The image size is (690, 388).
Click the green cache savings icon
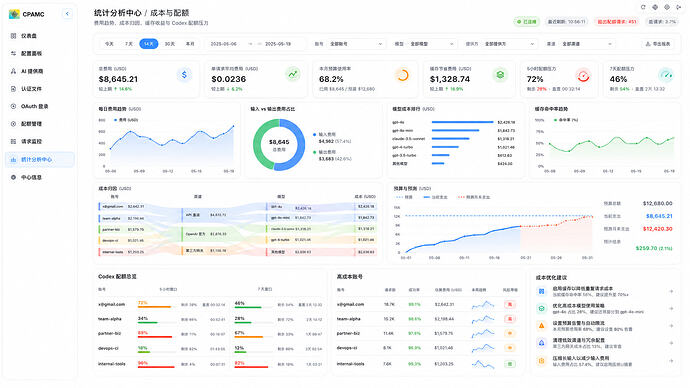coord(500,75)
